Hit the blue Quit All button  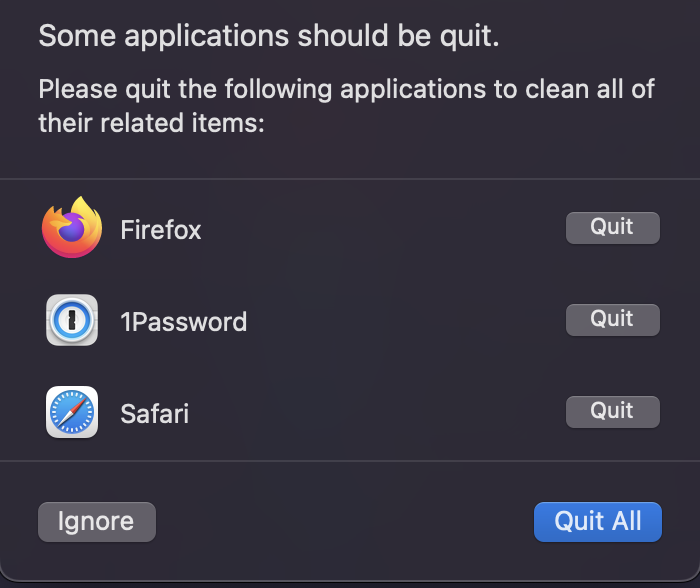[x=597, y=521]
